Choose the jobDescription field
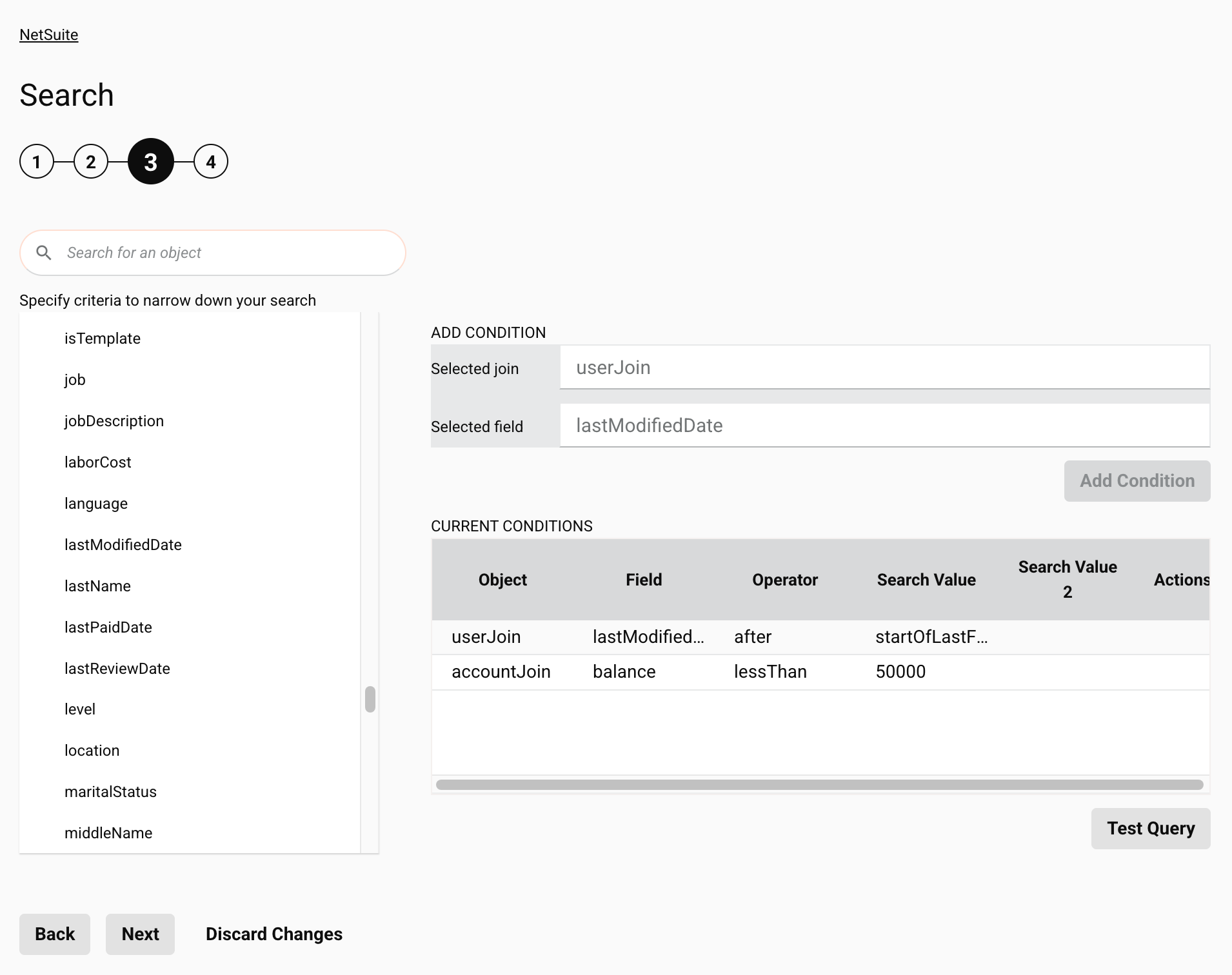 (114, 421)
